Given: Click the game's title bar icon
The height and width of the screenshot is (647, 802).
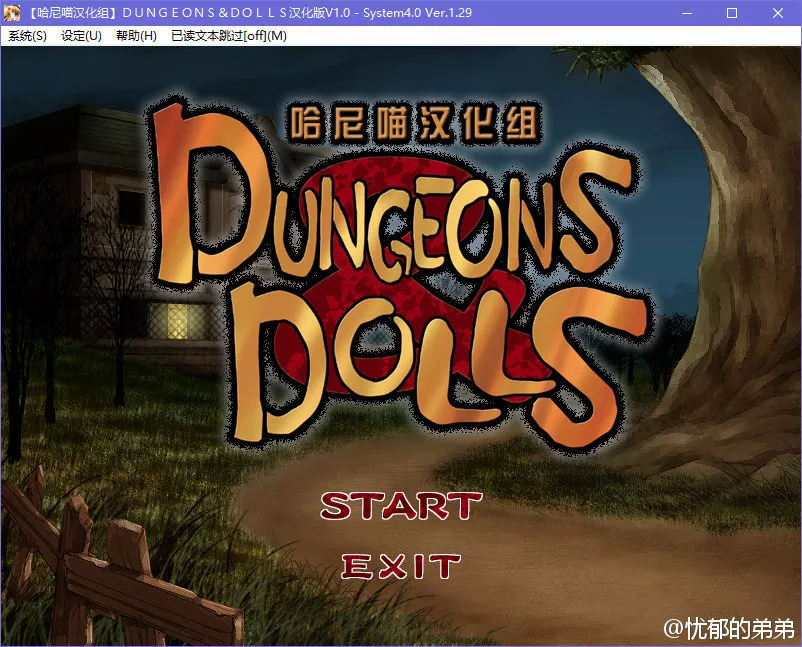Looking at the screenshot, I should (14, 13).
